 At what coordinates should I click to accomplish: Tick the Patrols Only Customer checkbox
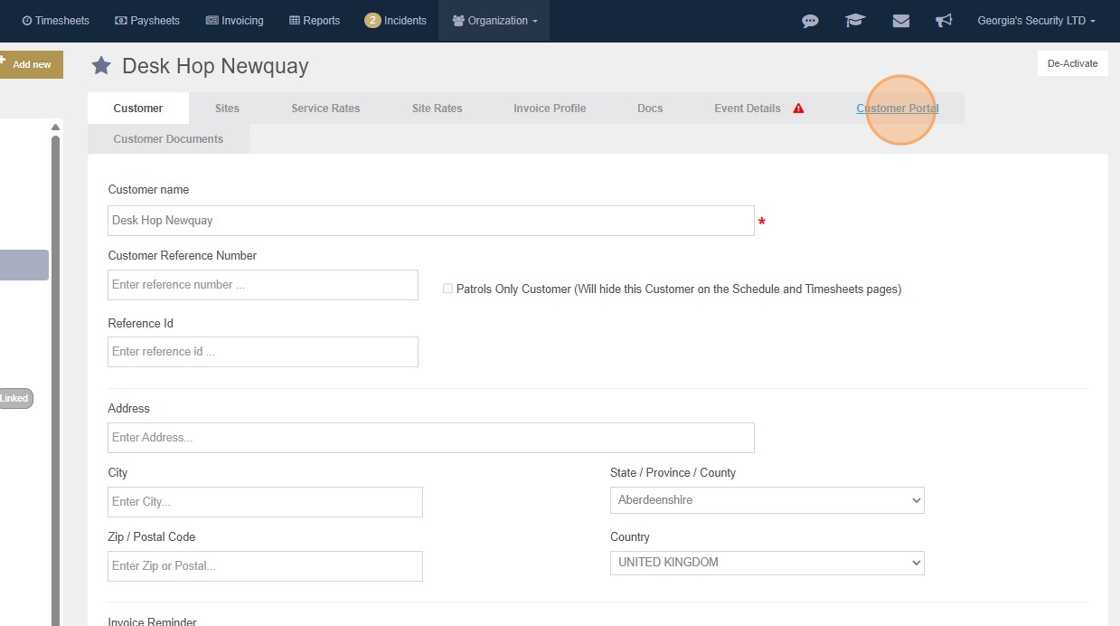pyautogui.click(x=448, y=289)
